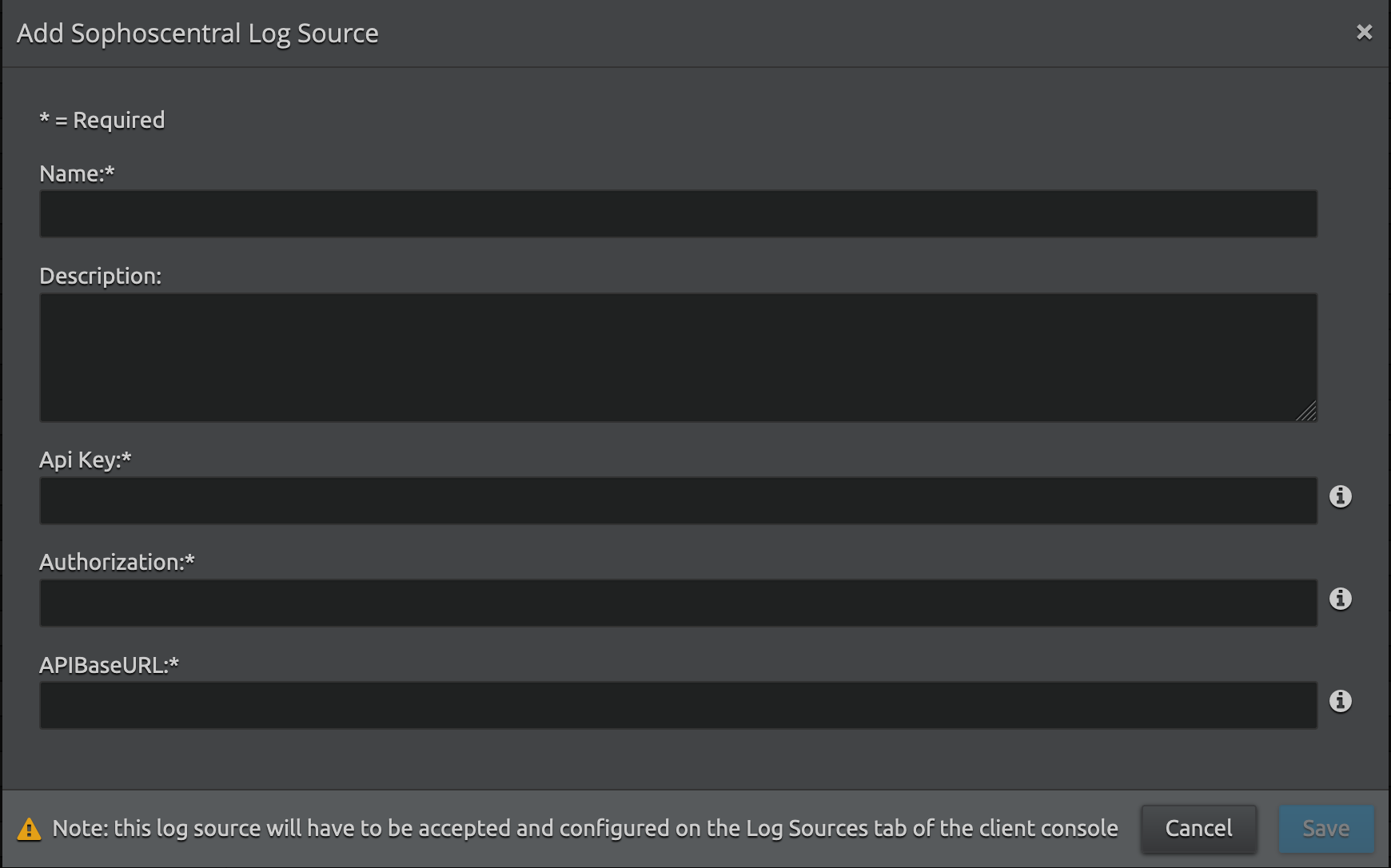The height and width of the screenshot is (868, 1391).
Task: Open the APIBaseURL info icon help
Action: [x=1341, y=701]
